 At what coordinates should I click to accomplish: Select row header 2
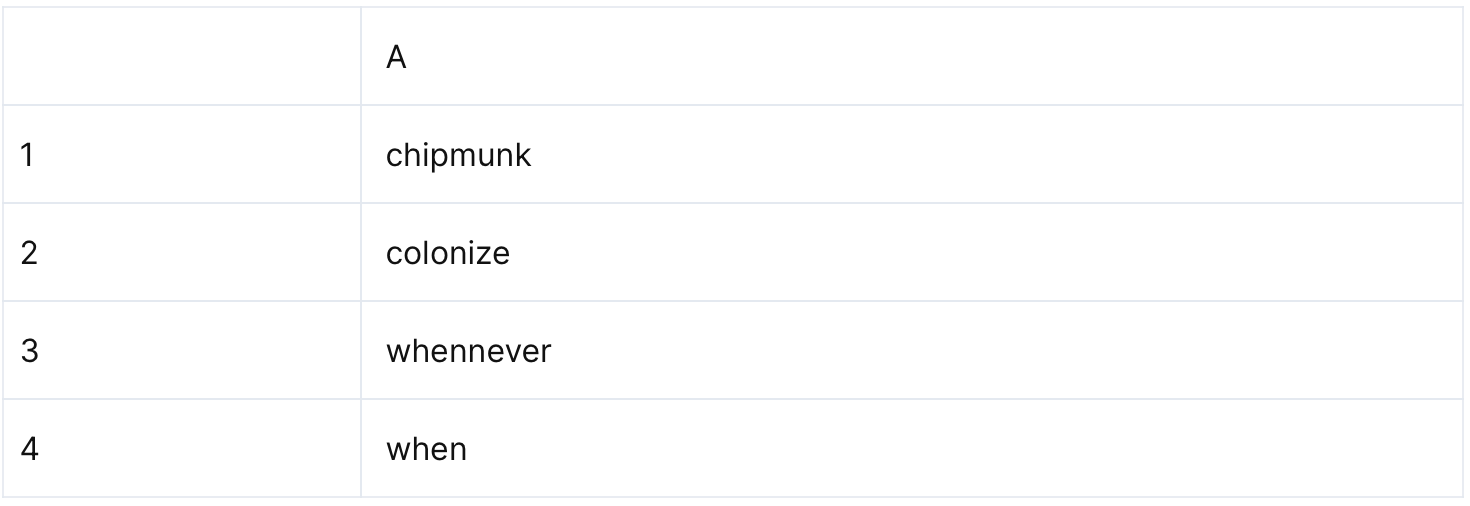click(181, 253)
